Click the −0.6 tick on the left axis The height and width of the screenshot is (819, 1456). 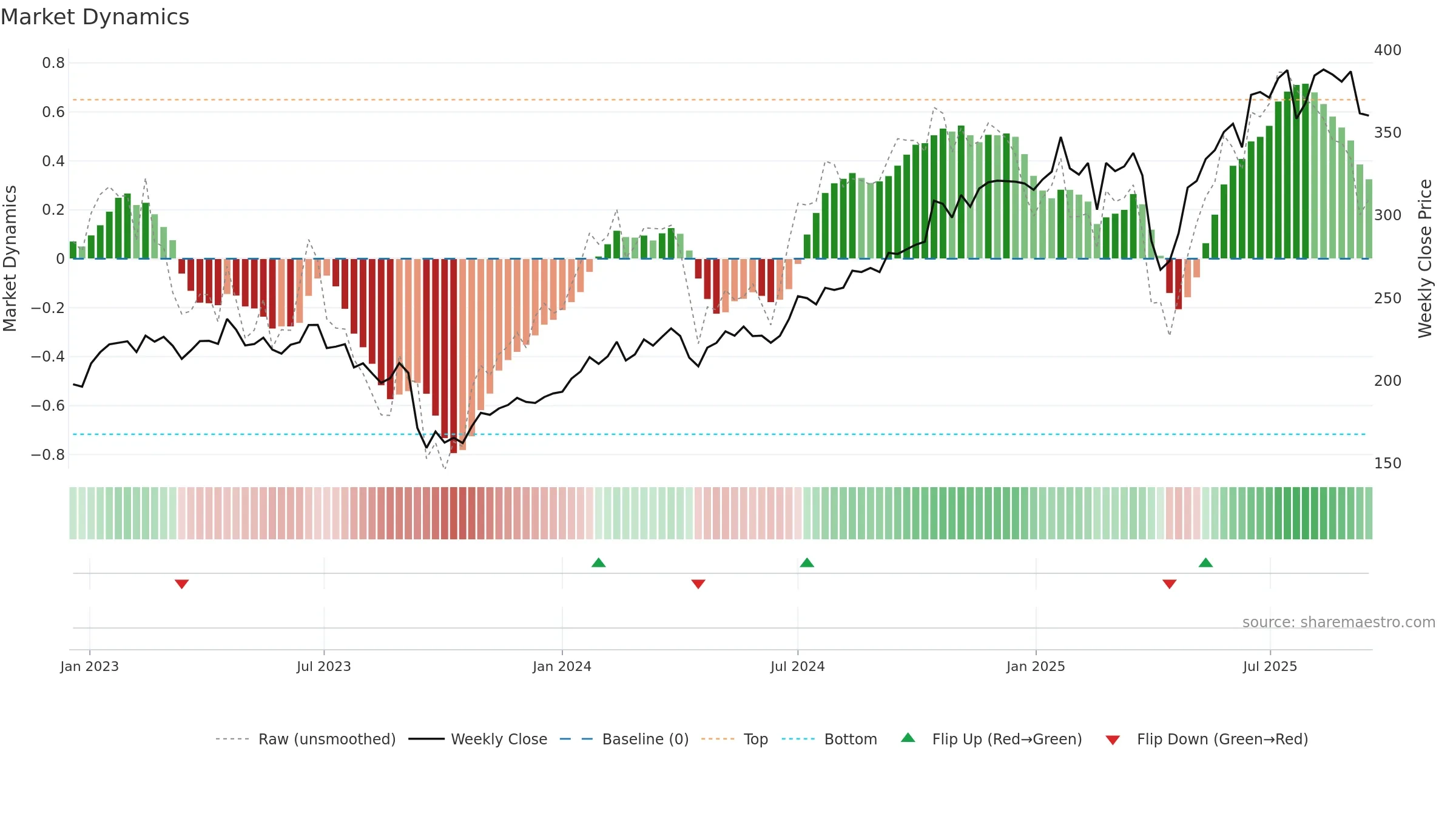pos(48,405)
